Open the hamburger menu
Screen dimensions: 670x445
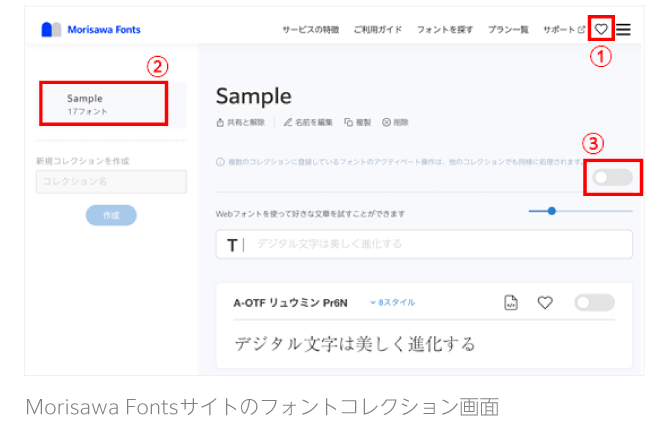tap(623, 29)
